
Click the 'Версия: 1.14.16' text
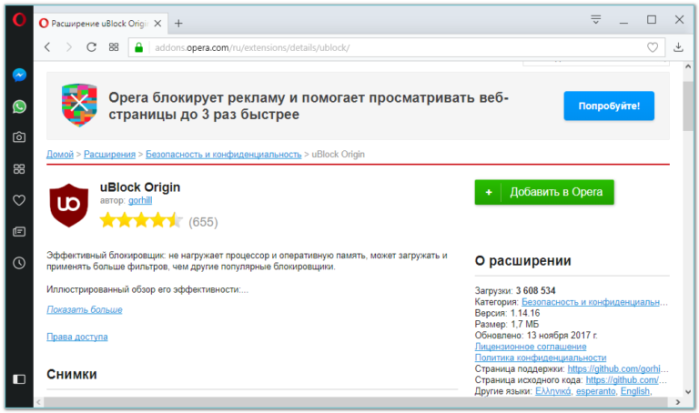(x=507, y=313)
